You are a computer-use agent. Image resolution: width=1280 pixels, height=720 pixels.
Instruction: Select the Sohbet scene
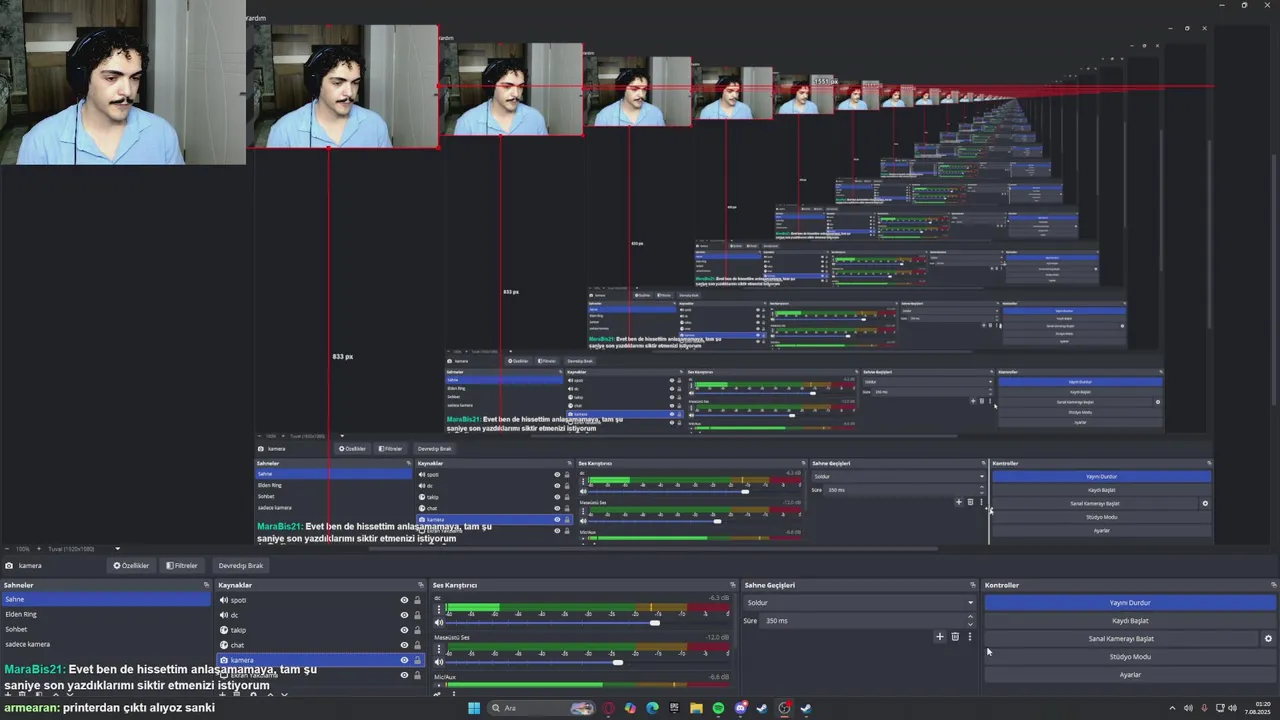point(106,629)
